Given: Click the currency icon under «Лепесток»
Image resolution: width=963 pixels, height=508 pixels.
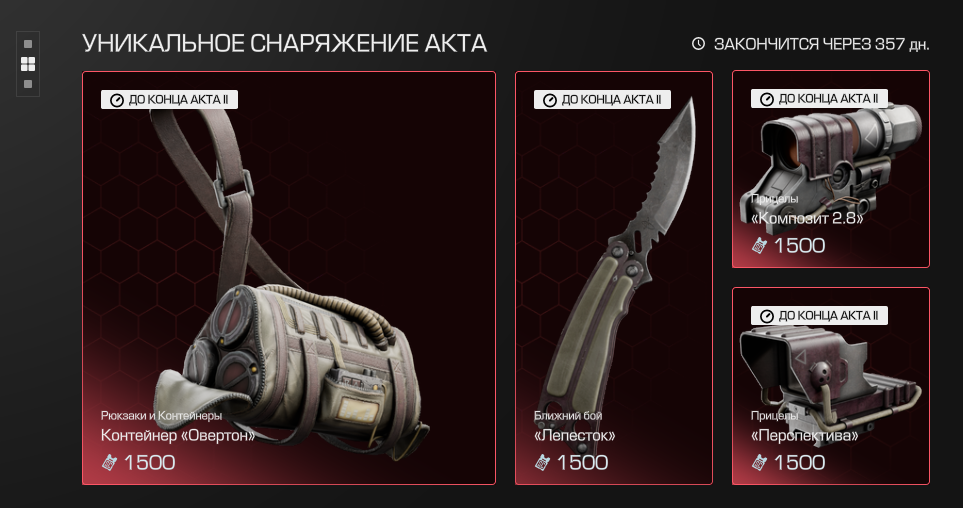Looking at the screenshot, I should (x=542, y=463).
